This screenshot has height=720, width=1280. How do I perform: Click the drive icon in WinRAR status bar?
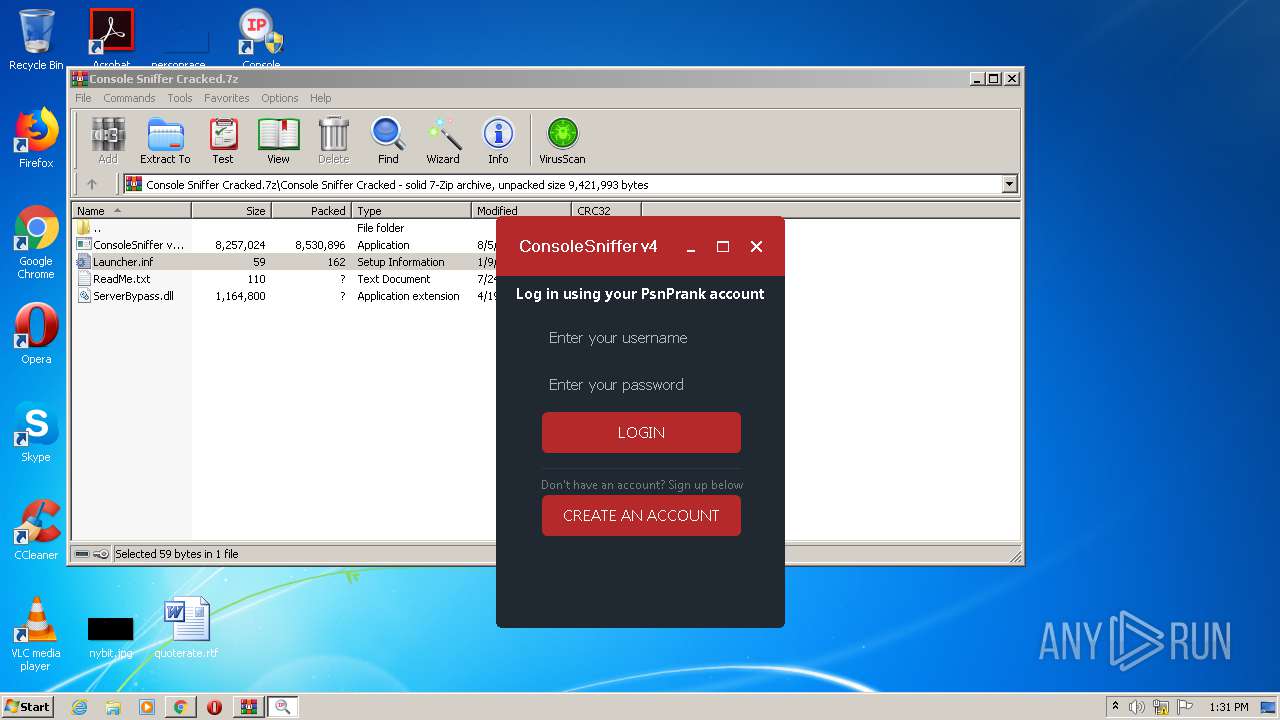pyautogui.click(x=83, y=553)
